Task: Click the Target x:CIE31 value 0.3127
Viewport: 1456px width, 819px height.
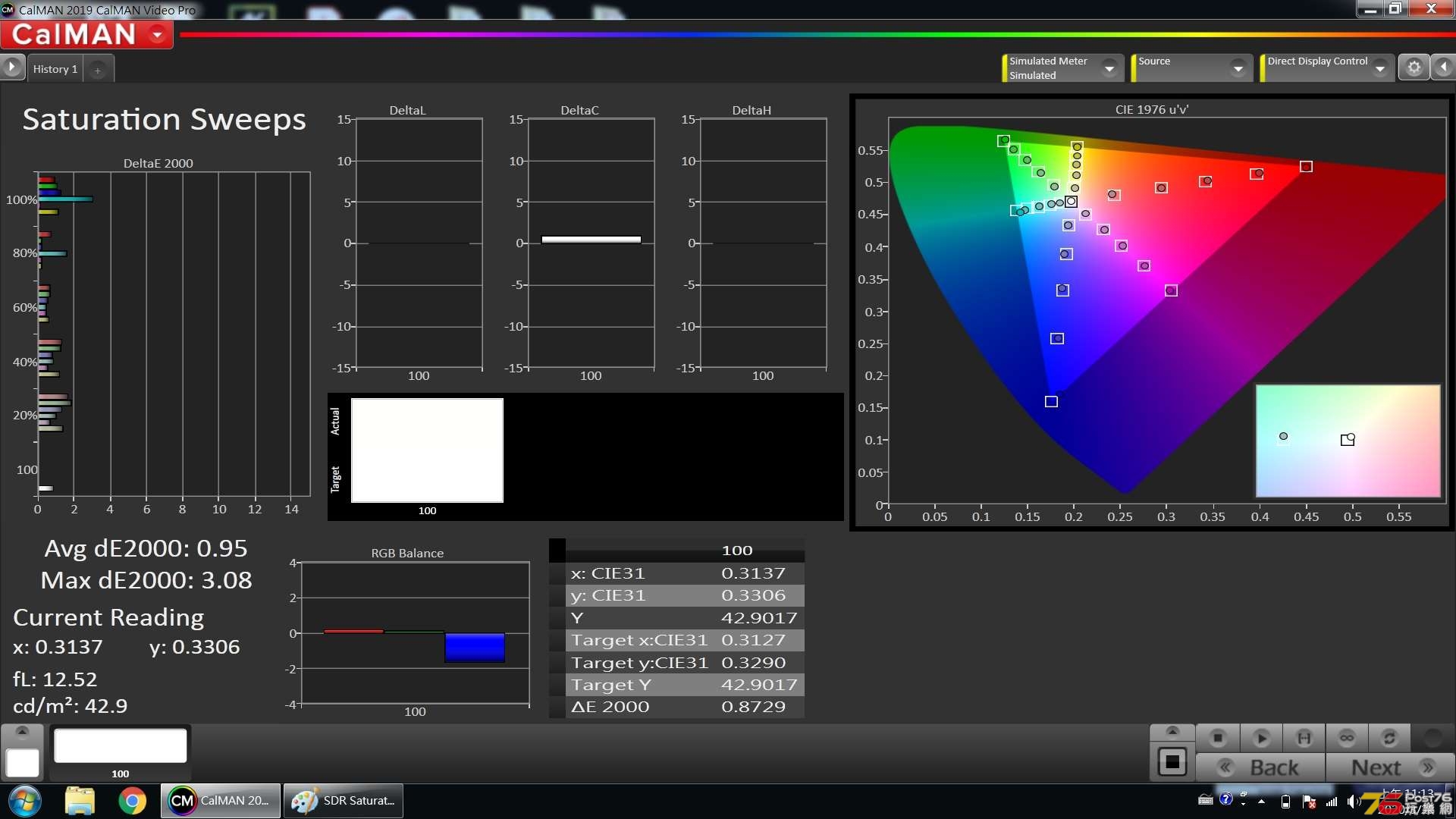Action: [753, 640]
